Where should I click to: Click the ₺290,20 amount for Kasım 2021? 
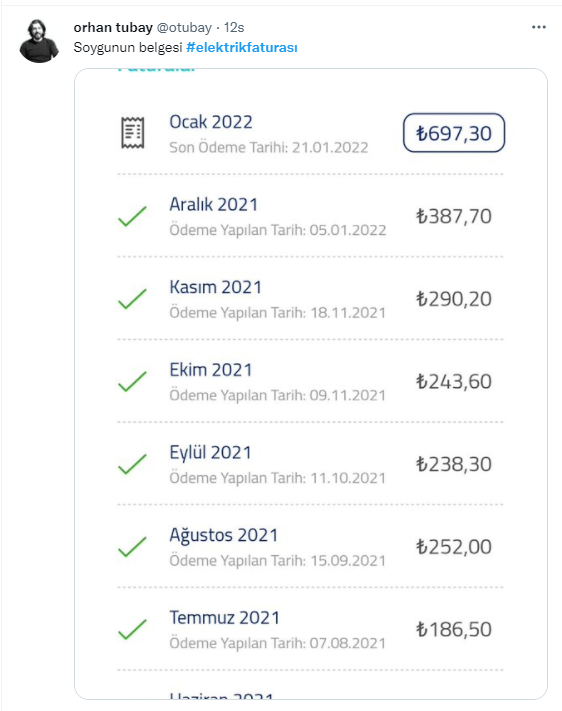click(x=454, y=299)
